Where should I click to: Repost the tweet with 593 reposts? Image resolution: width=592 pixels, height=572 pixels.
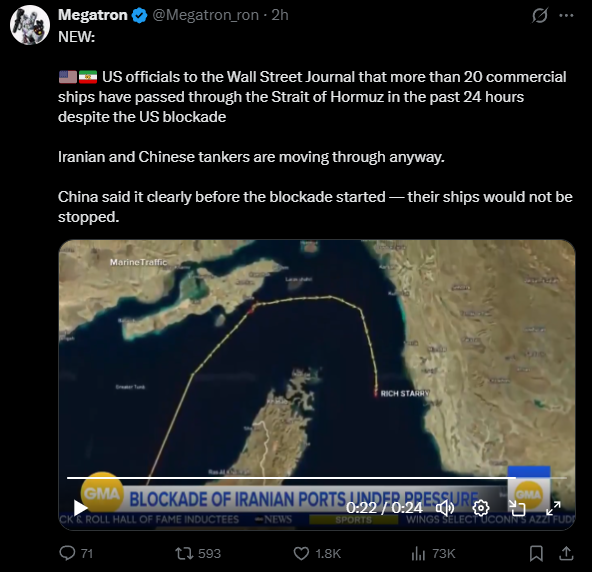pyautogui.click(x=198, y=553)
